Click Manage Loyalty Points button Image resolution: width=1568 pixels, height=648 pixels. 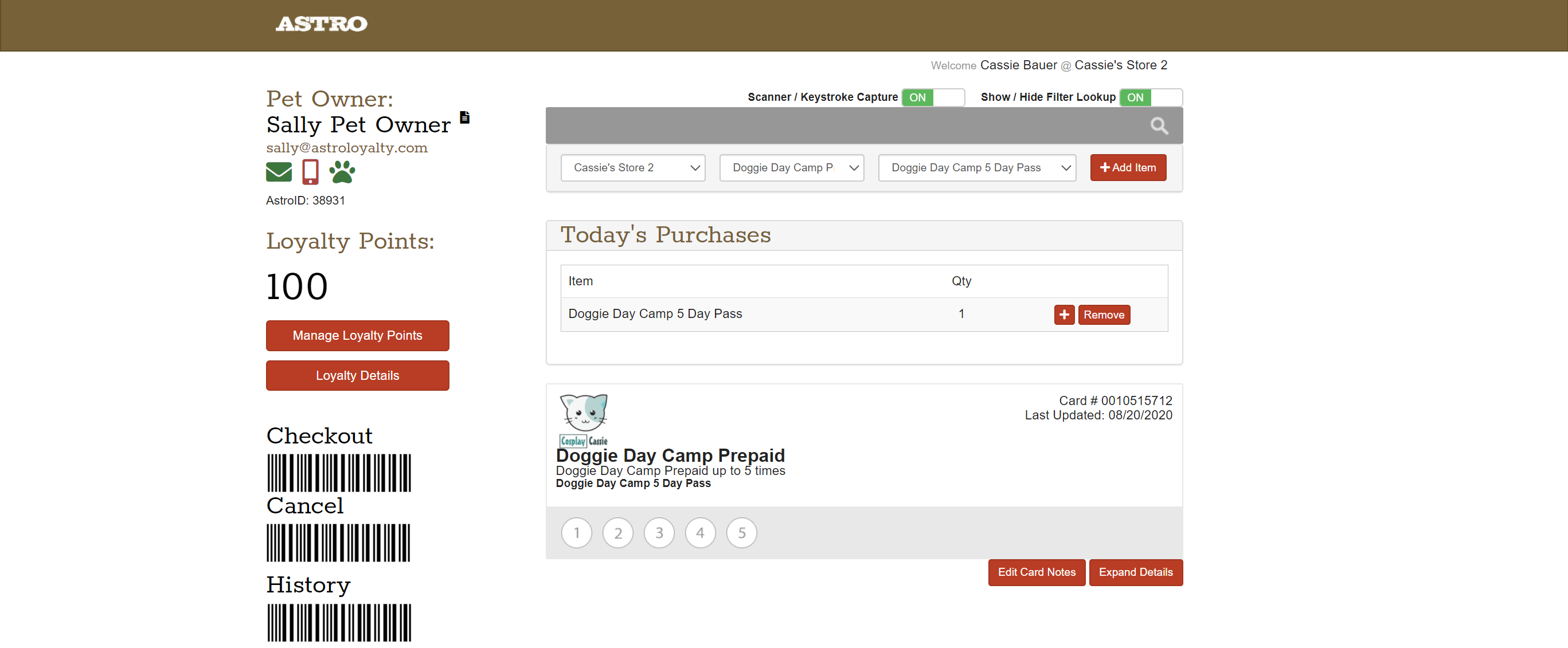click(357, 336)
